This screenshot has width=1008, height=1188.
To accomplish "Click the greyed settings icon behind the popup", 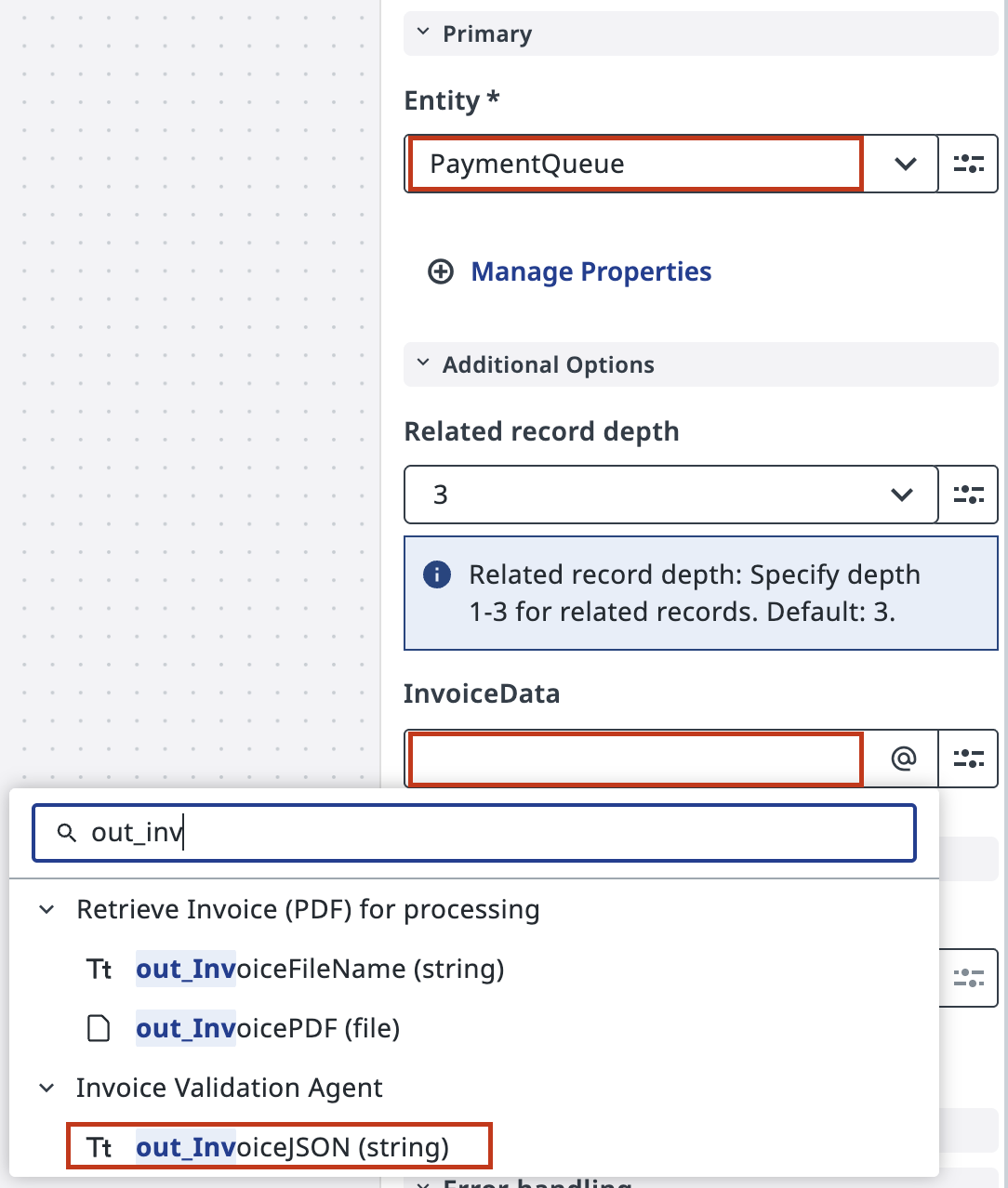I will [968, 978].
